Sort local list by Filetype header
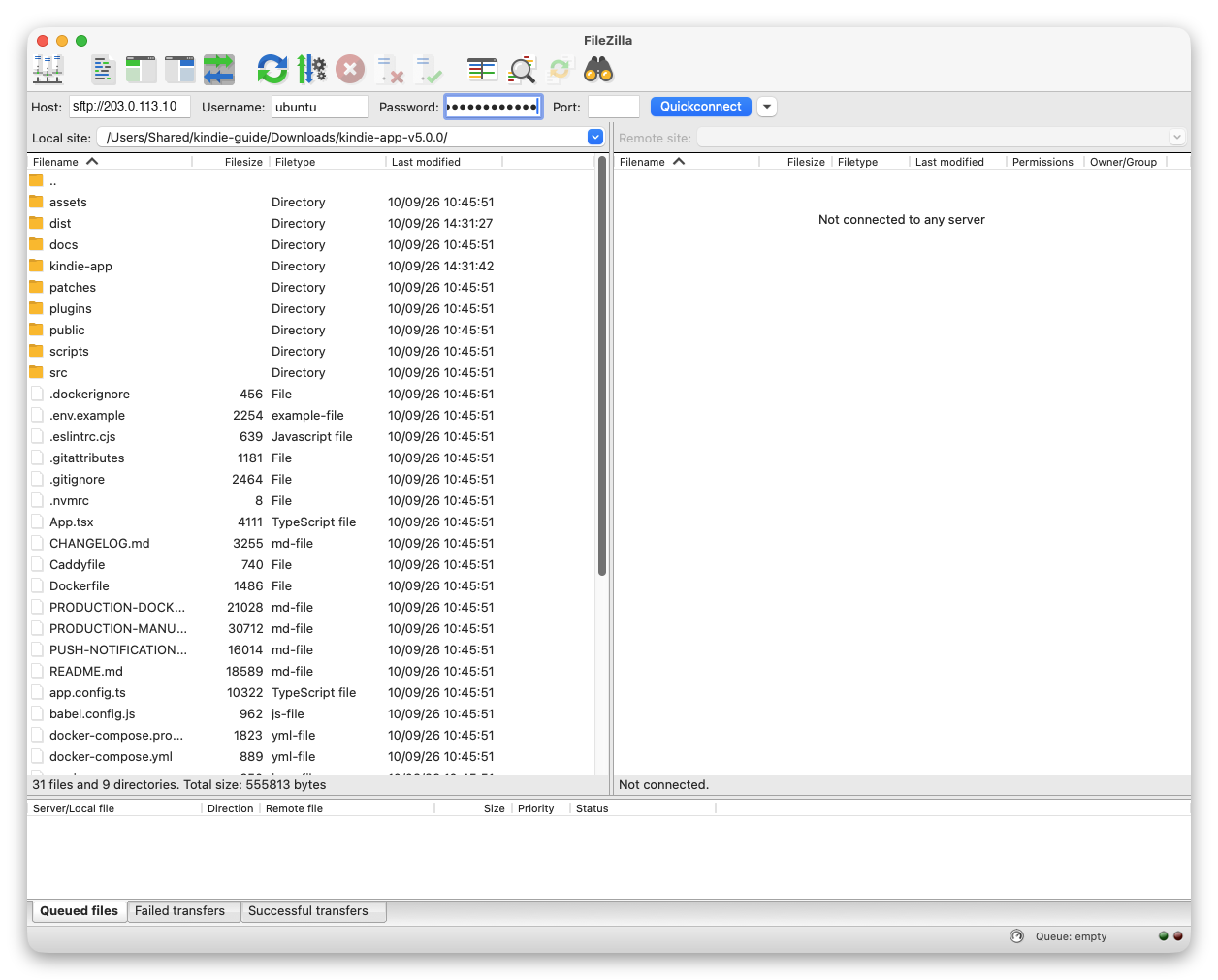This screenshot has height=980, width=1218. pos(327,162)
